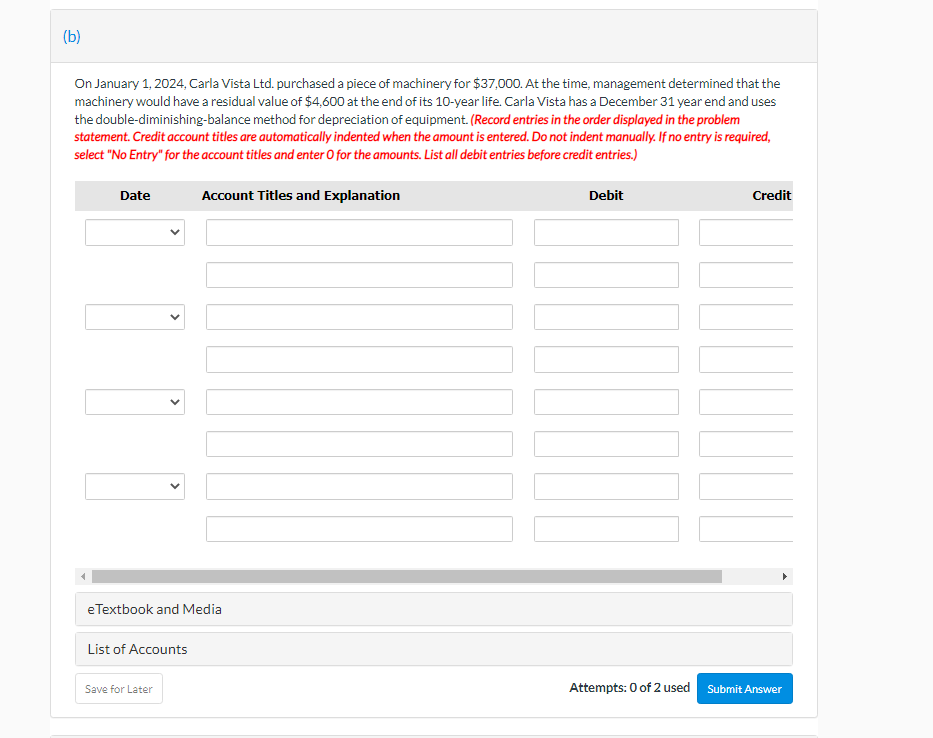
Task: Click fourth row Account Titles input field
Action: point(359,359)
